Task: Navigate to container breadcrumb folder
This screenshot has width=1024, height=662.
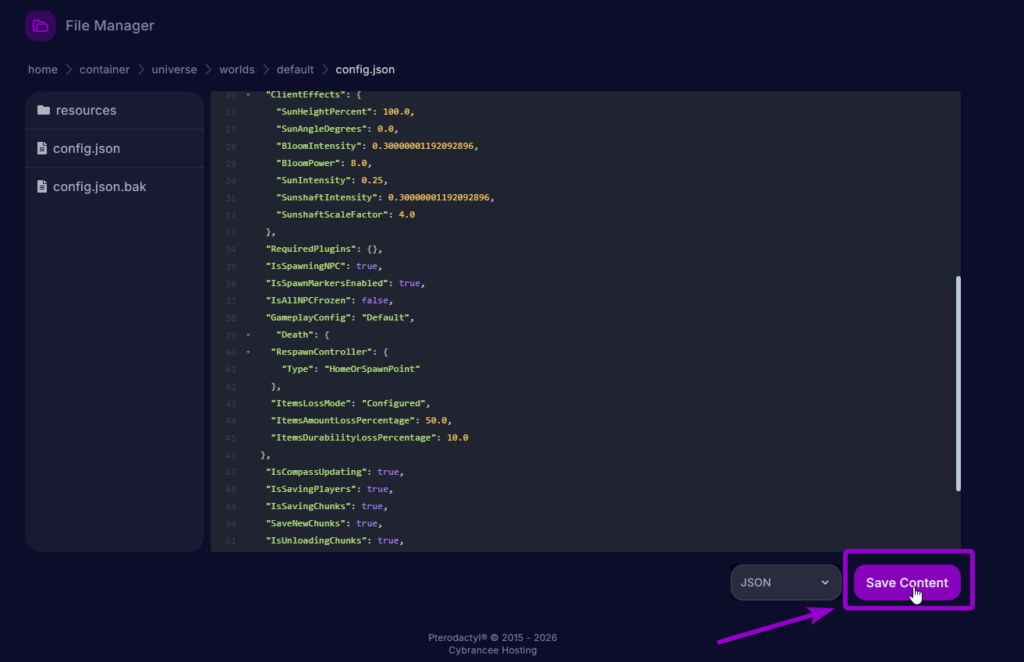Action: tap(105, 70)
